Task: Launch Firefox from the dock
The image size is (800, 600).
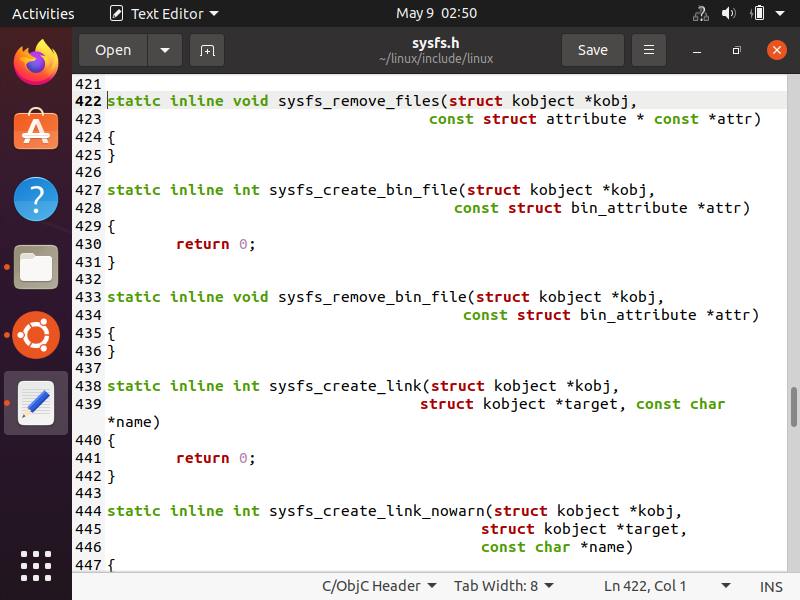Action: 36,64
